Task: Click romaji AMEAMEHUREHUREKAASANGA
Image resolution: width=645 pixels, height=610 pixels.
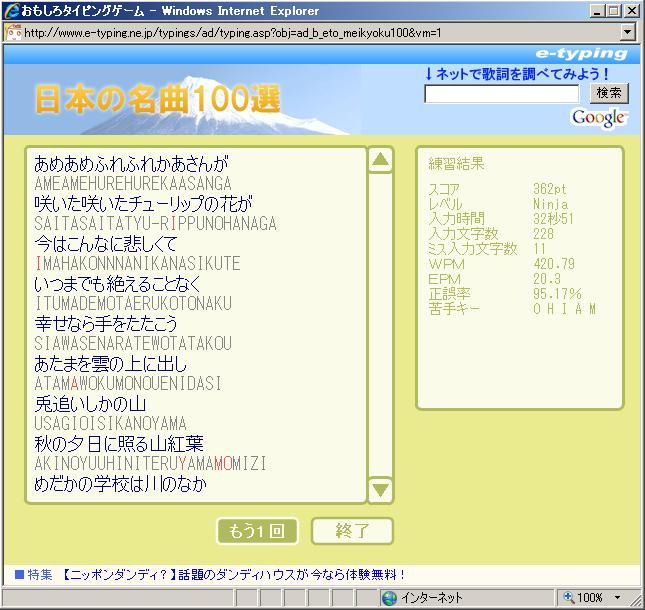Action: [133, 183]
